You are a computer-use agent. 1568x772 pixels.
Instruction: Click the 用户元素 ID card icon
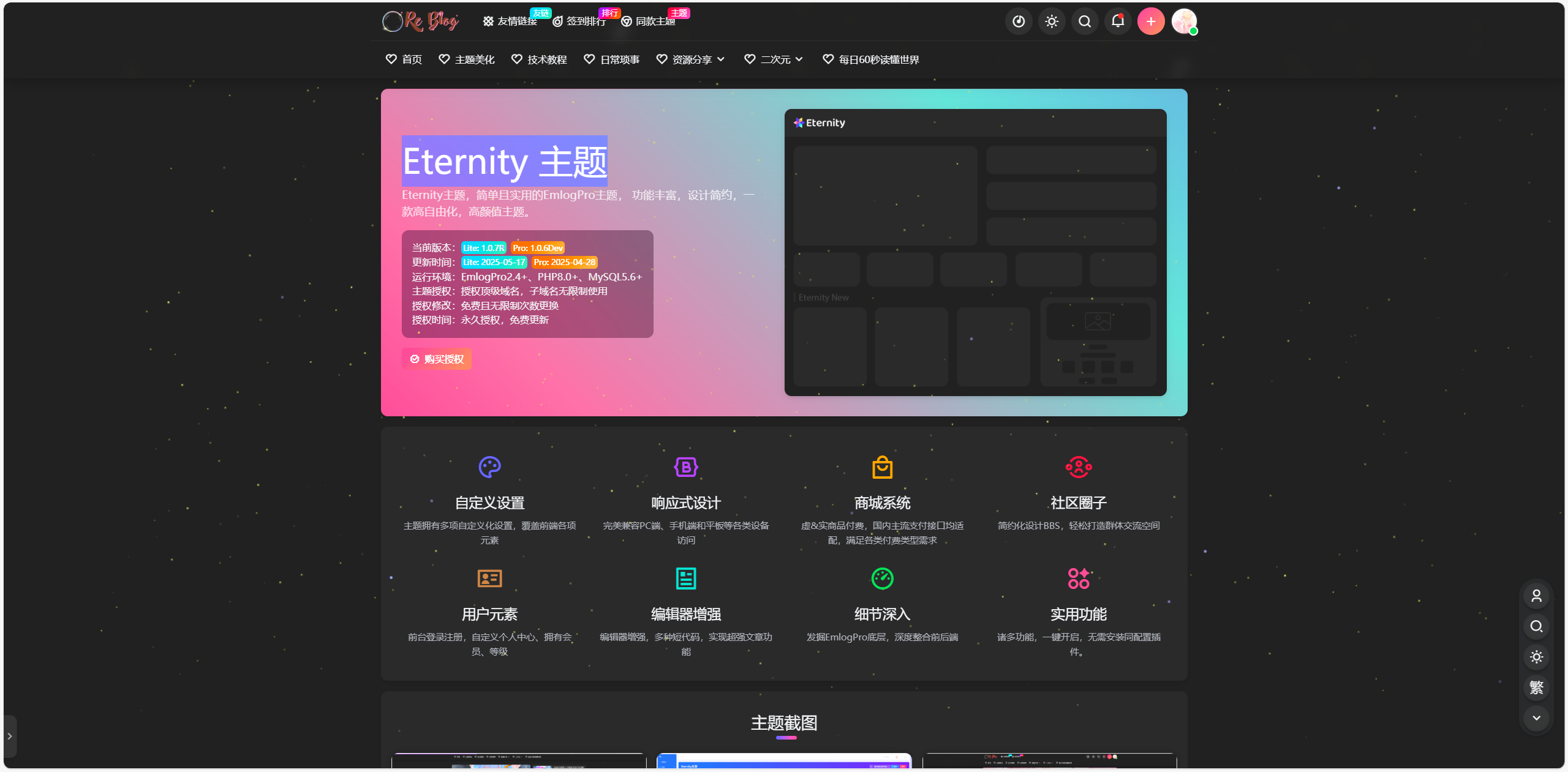[490, 579]
